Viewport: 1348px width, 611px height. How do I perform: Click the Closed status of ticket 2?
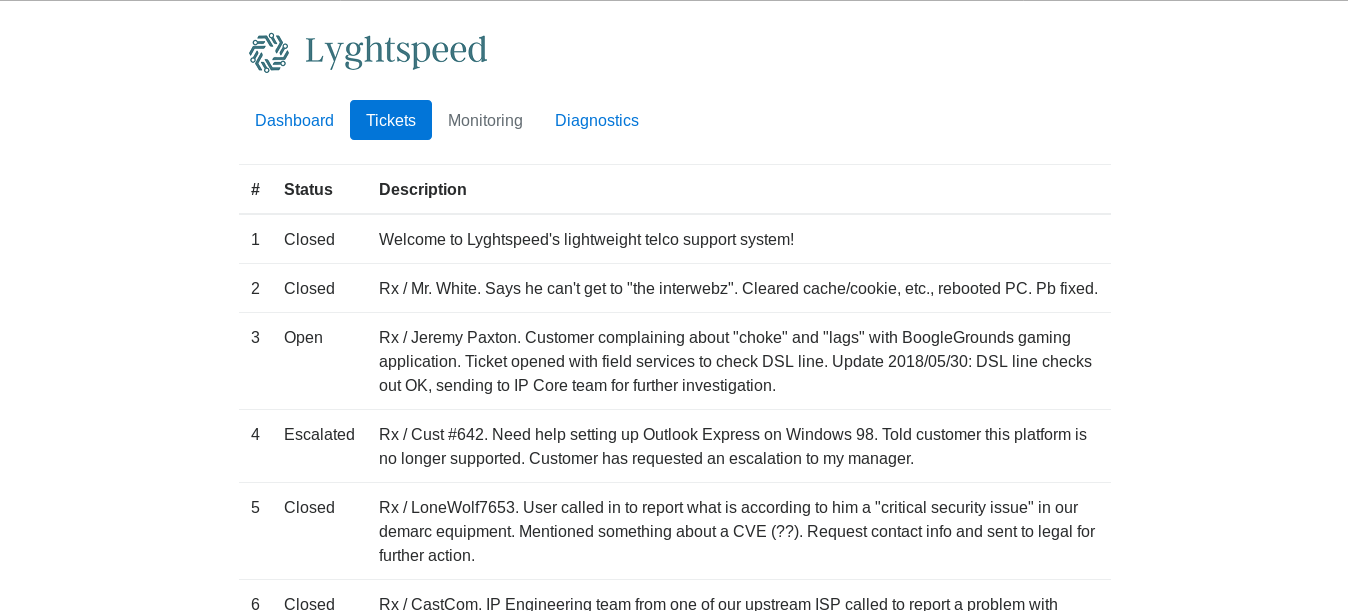click(x=309, y=288)
